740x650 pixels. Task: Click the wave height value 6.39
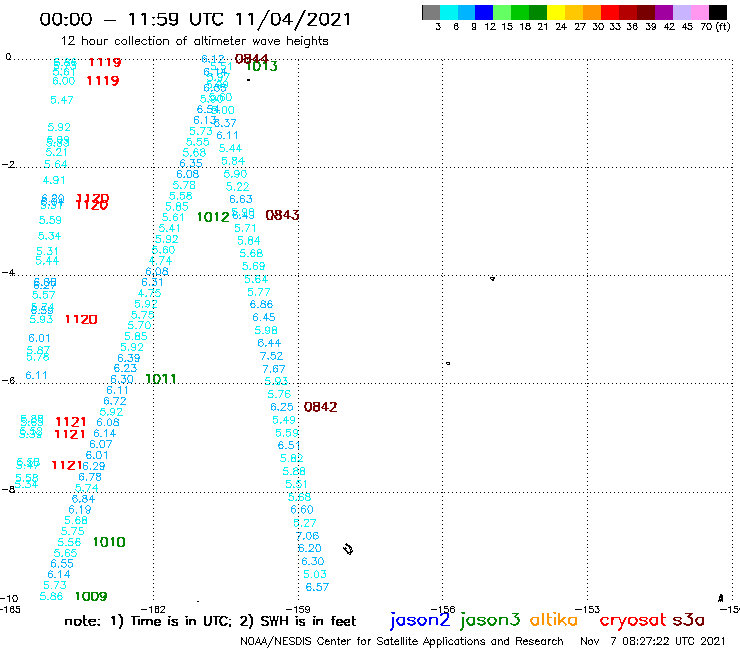[129, 358]
